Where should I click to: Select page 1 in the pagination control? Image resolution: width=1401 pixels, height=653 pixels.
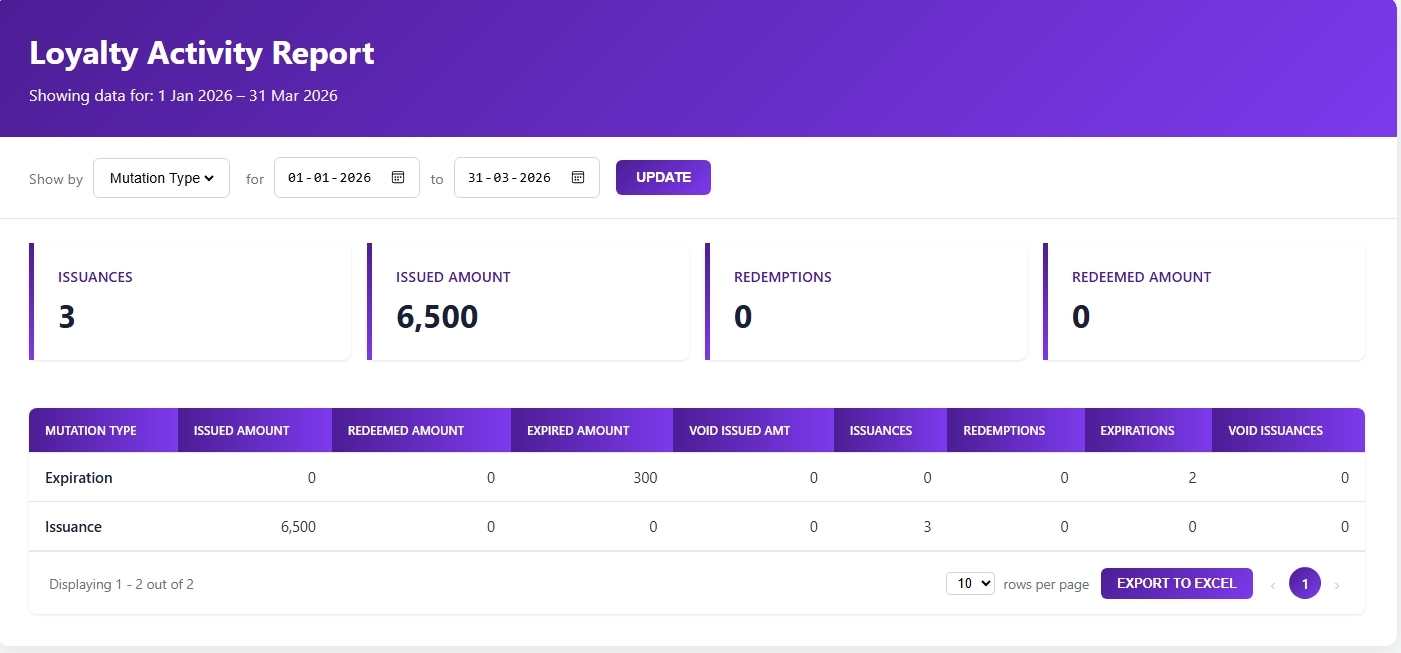coord(1304,583)
